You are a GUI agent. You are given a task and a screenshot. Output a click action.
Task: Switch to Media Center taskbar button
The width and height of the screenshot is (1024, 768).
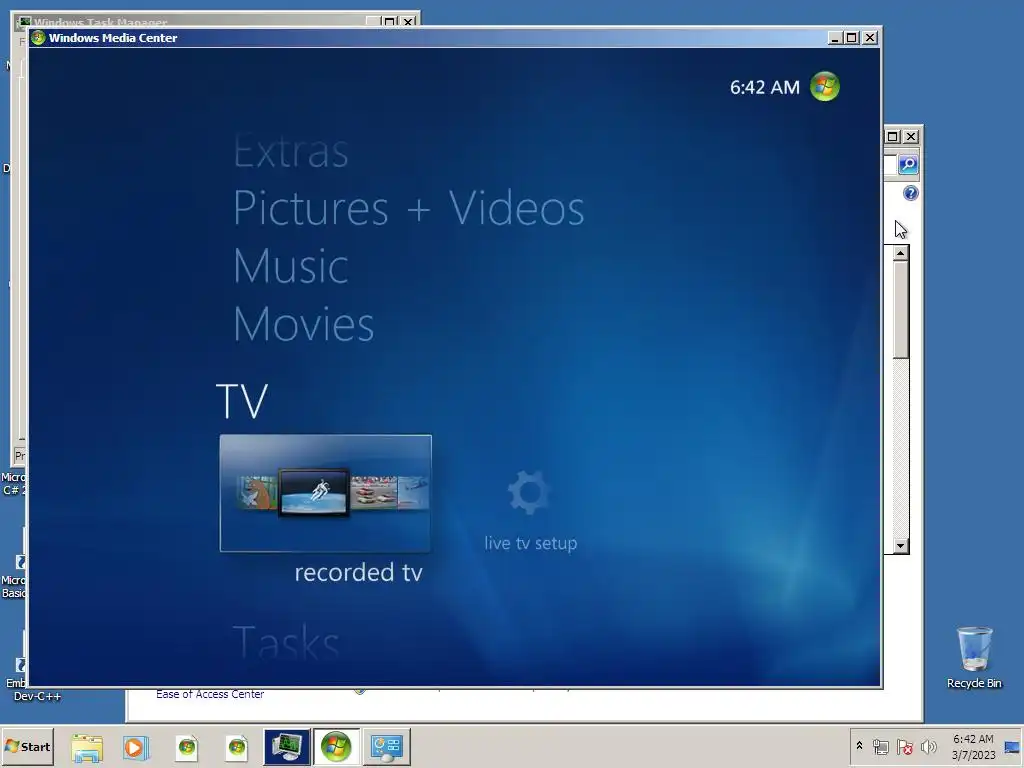point(336,747)
